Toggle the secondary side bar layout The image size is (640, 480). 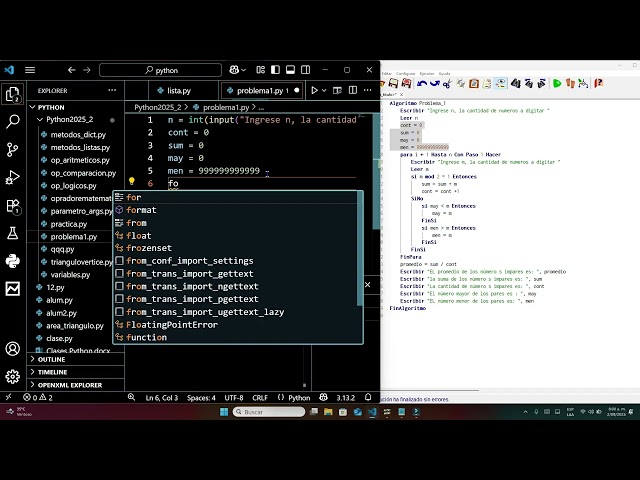pyautogui.click(x=305, y=70)
